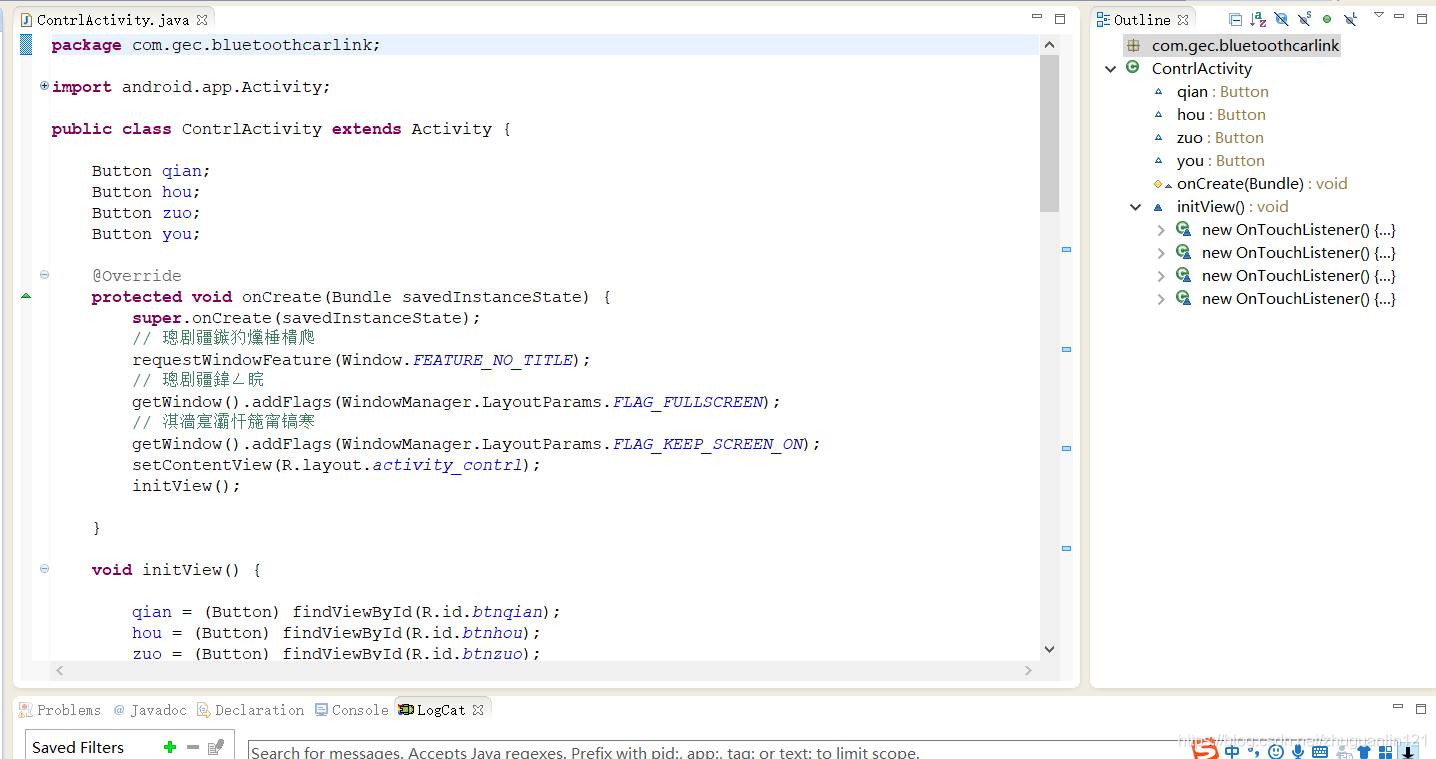Viewport: 1436px width, 759px height.
Task: Click the override marker beside onCreate
Action: tap(26, 296)
